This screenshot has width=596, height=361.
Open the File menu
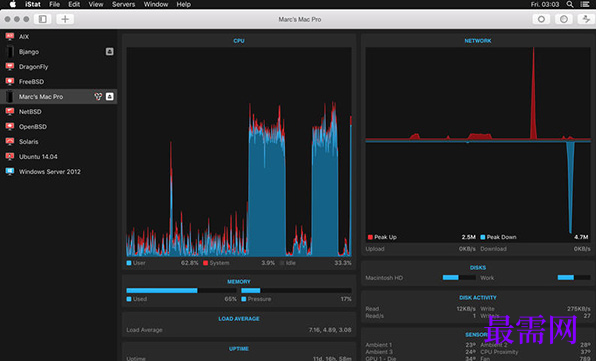click(x=54, y=4)
